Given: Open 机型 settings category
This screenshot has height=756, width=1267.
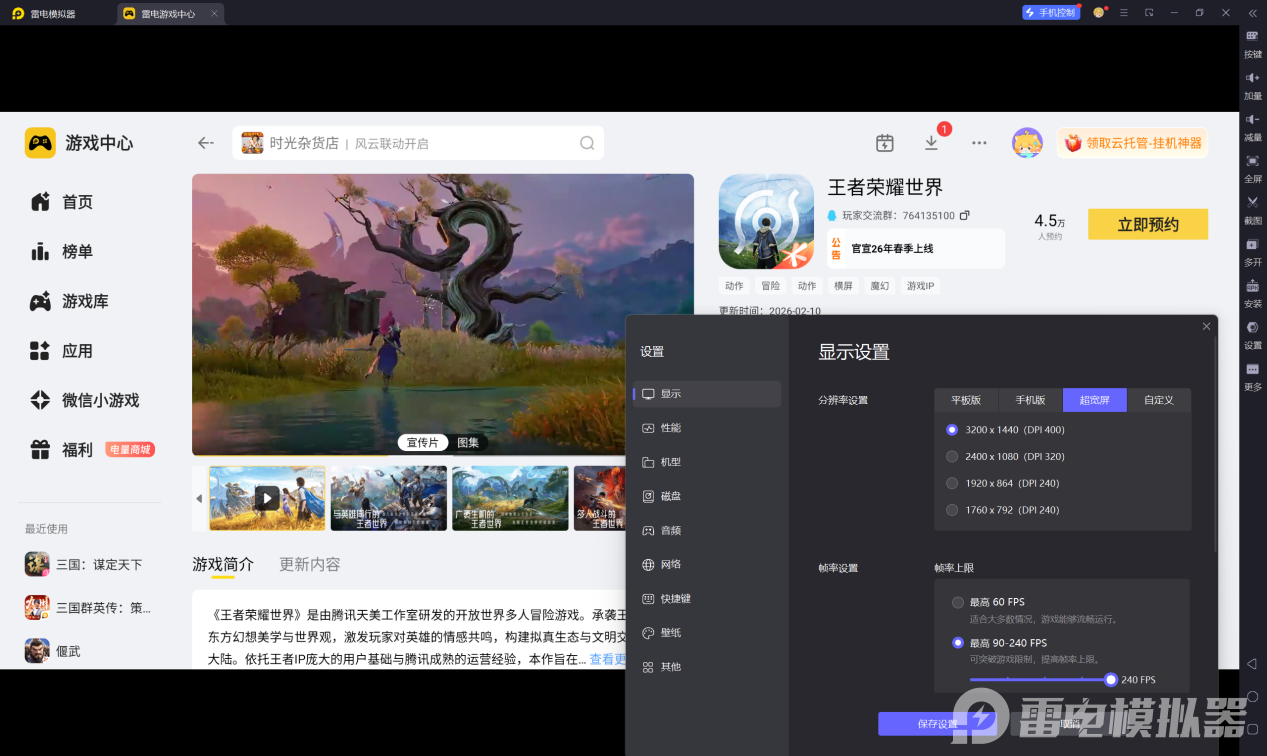Looking at the screenshot, I should pos(707,462).
